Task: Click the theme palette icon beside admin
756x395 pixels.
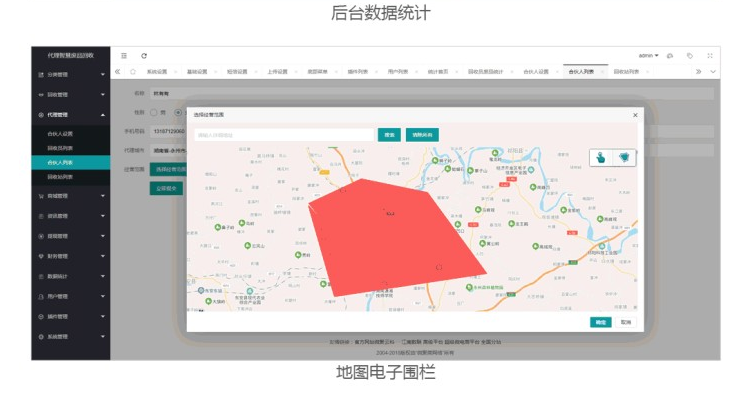Action: (x=670, y=56)
